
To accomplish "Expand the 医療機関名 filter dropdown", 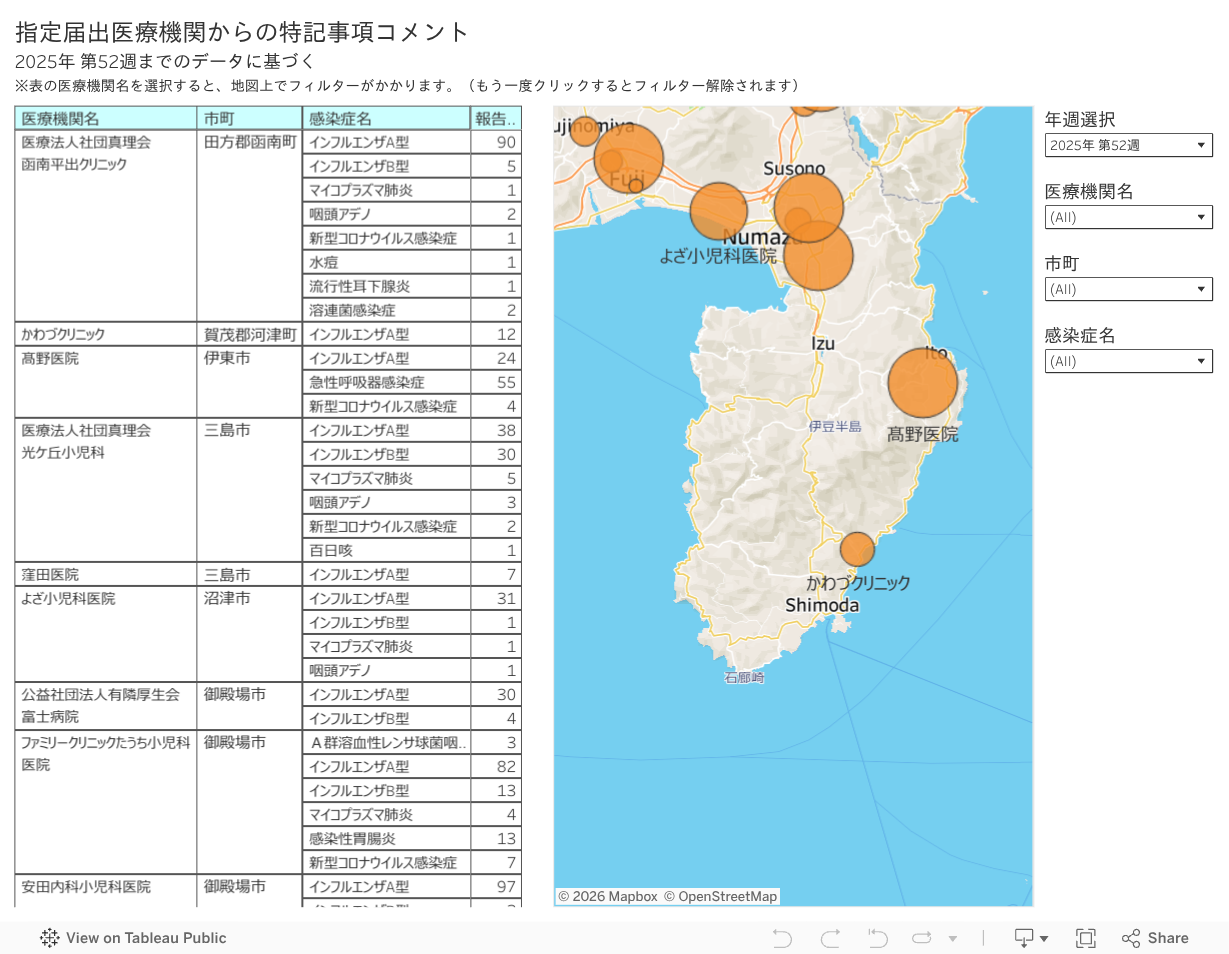I will pyautogui.click(x=1128, y=217).
